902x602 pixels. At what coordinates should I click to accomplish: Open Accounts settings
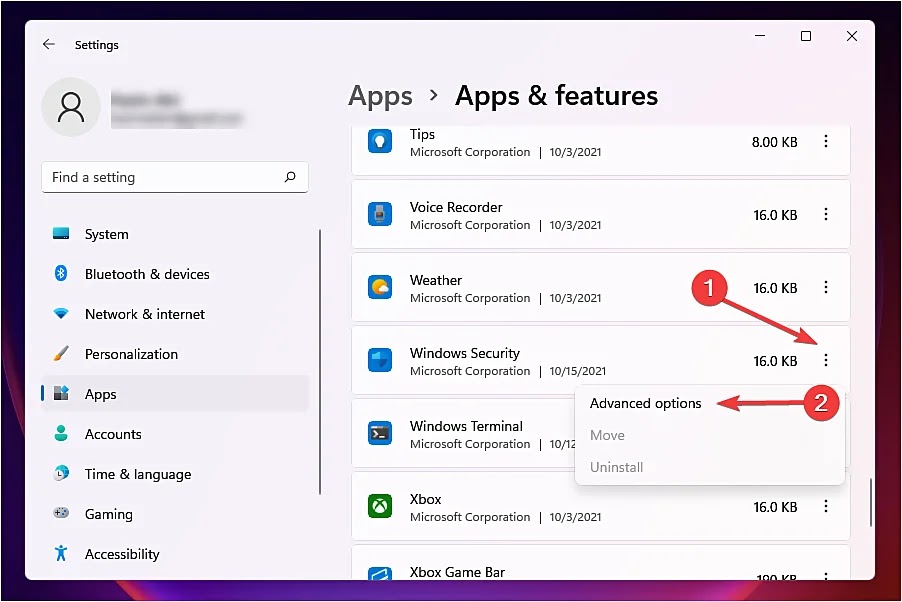(175, 434)
